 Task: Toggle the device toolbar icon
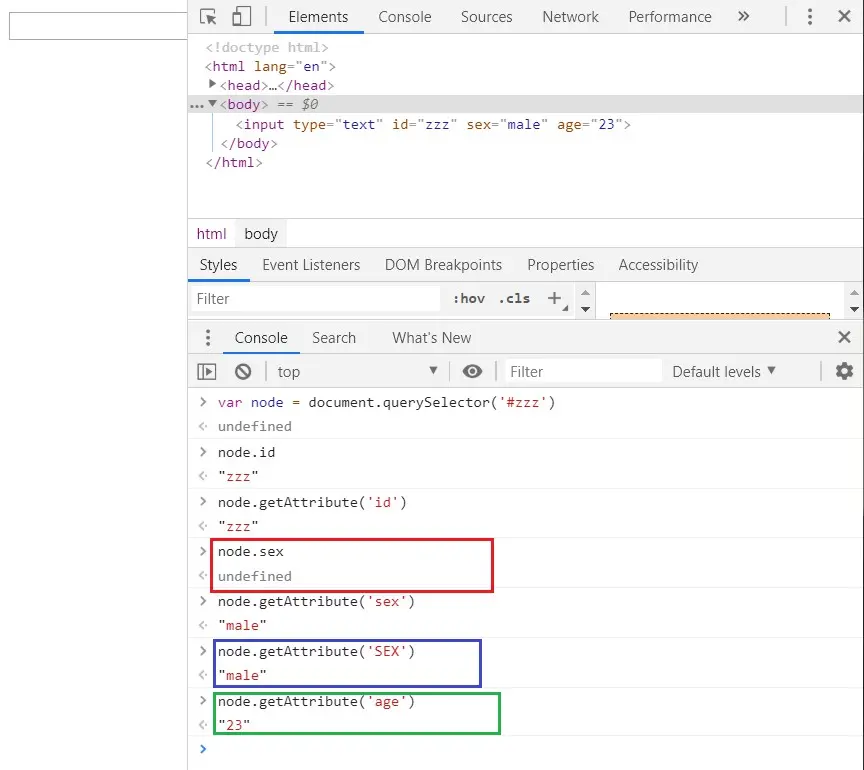[x=241, y=17]
